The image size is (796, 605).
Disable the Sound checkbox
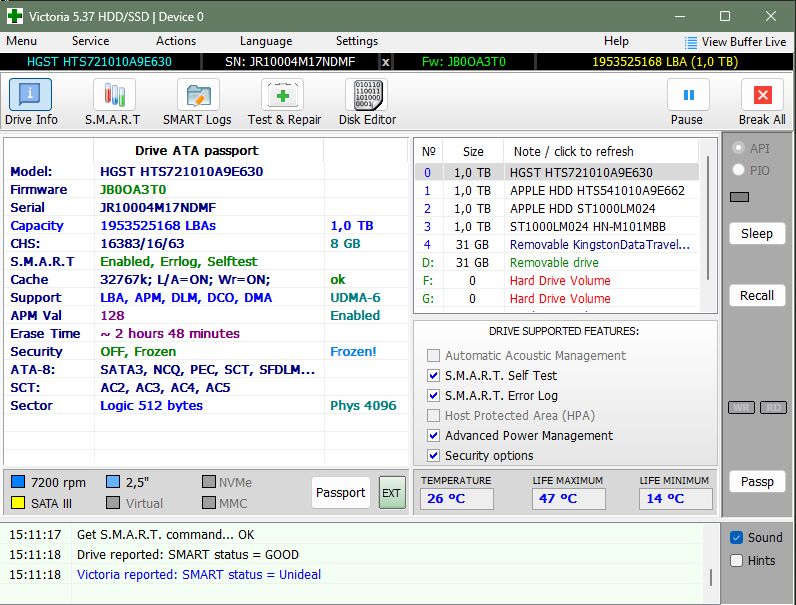click(x=736, y=537)
